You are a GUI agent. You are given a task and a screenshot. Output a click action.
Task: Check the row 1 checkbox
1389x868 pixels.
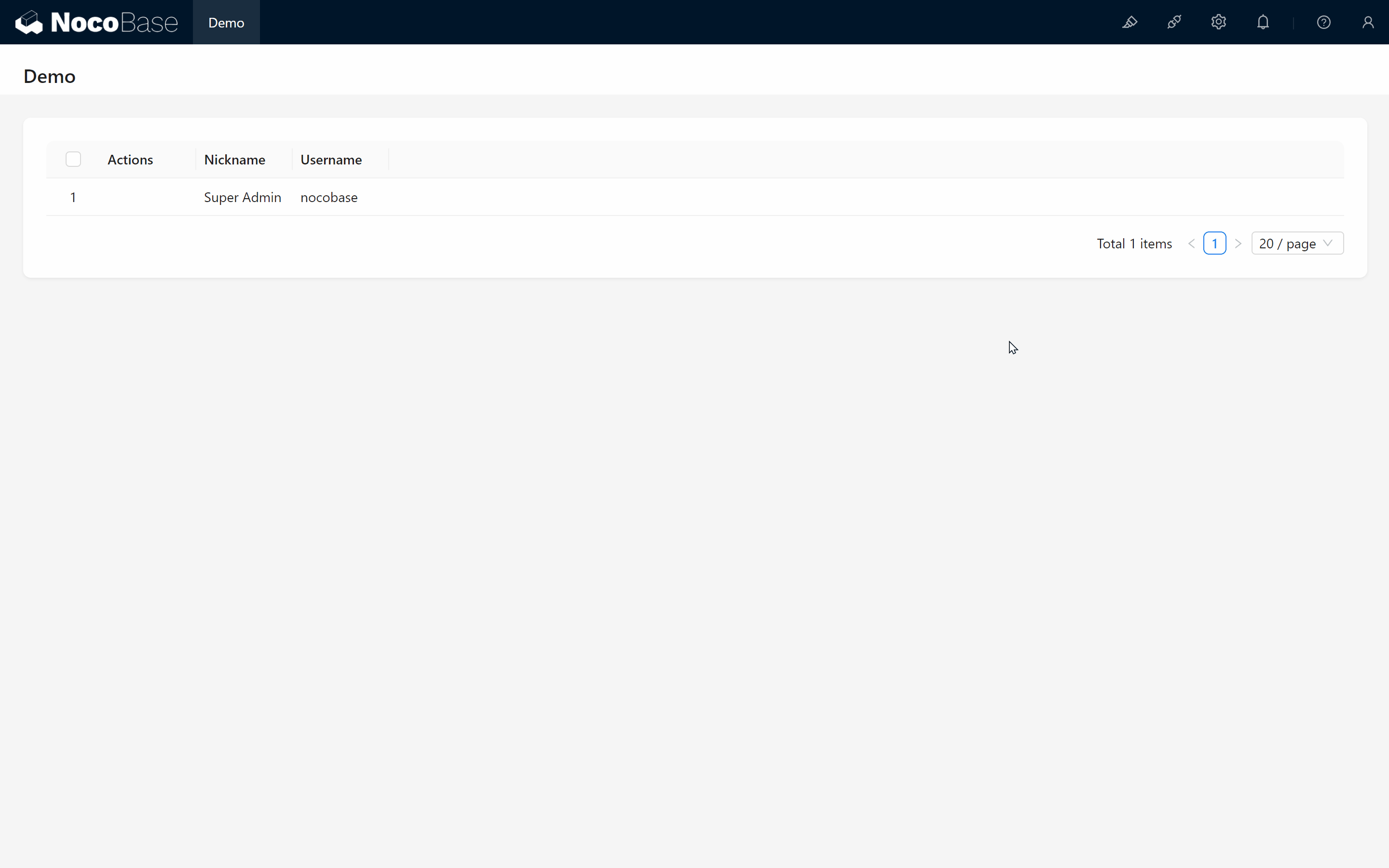tap(73, 197)
